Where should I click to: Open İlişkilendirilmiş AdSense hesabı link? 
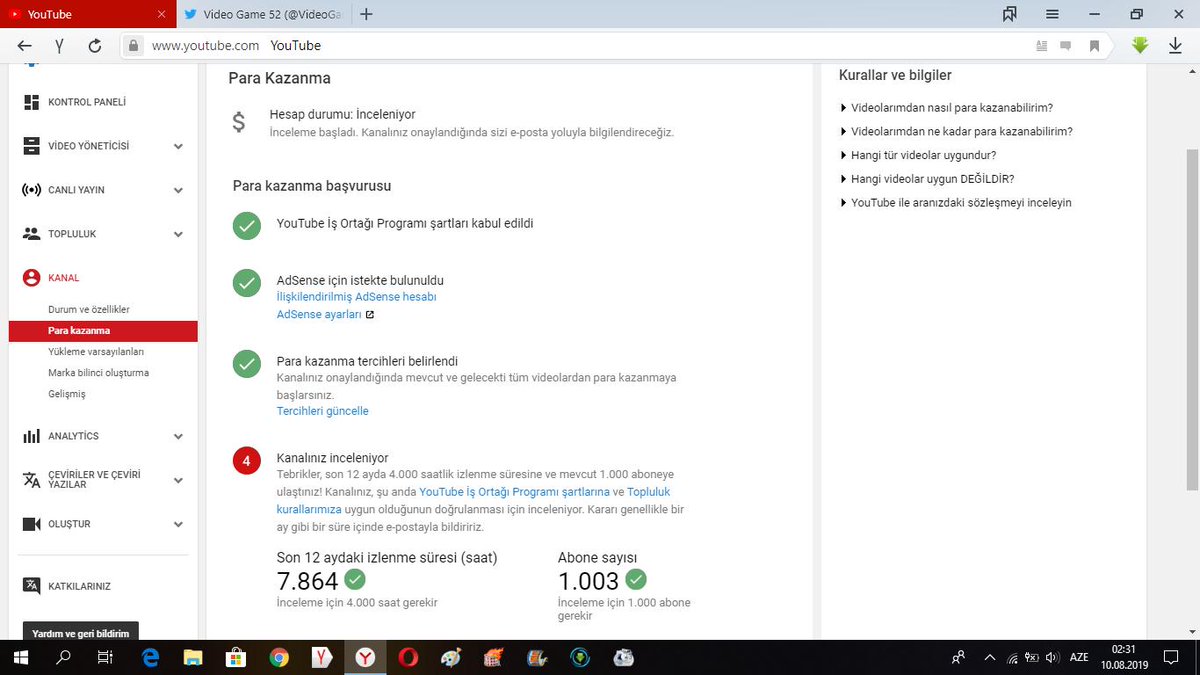pos(356,297)
